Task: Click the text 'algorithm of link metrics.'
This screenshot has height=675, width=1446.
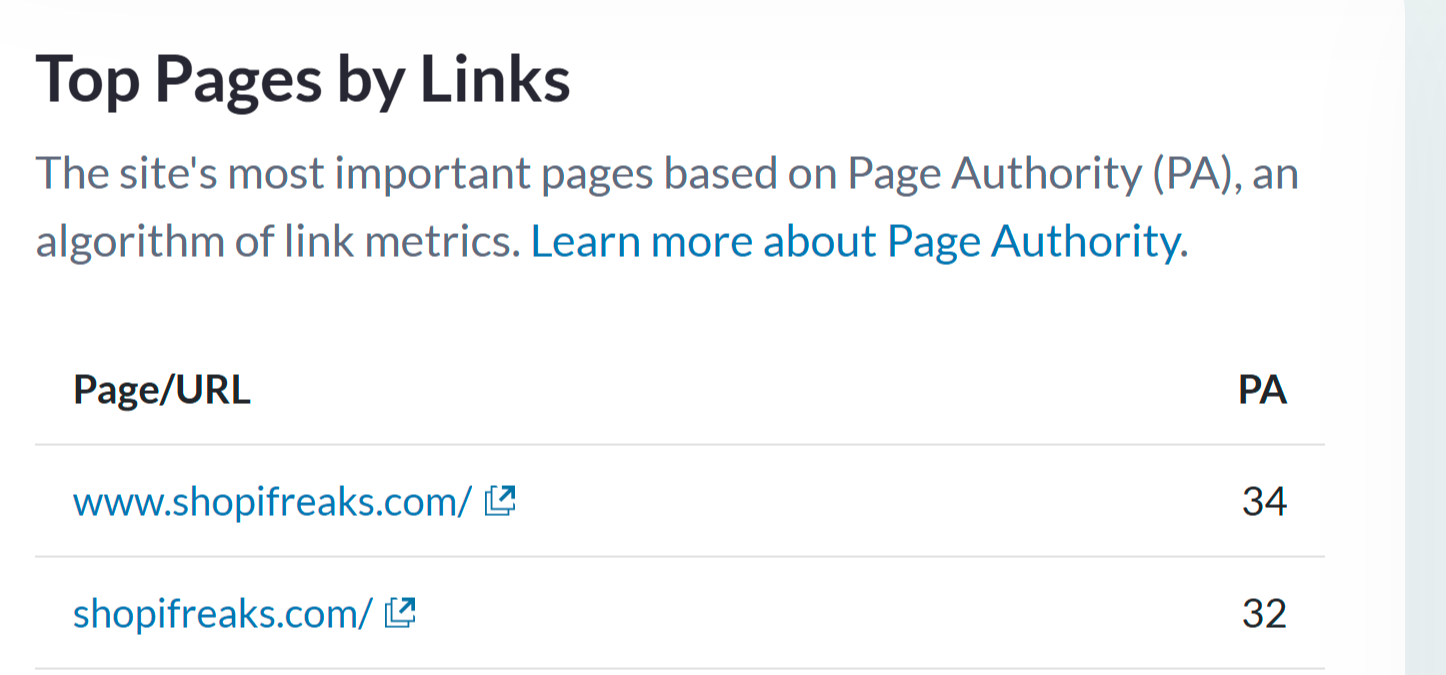Action: click(278, 241)
